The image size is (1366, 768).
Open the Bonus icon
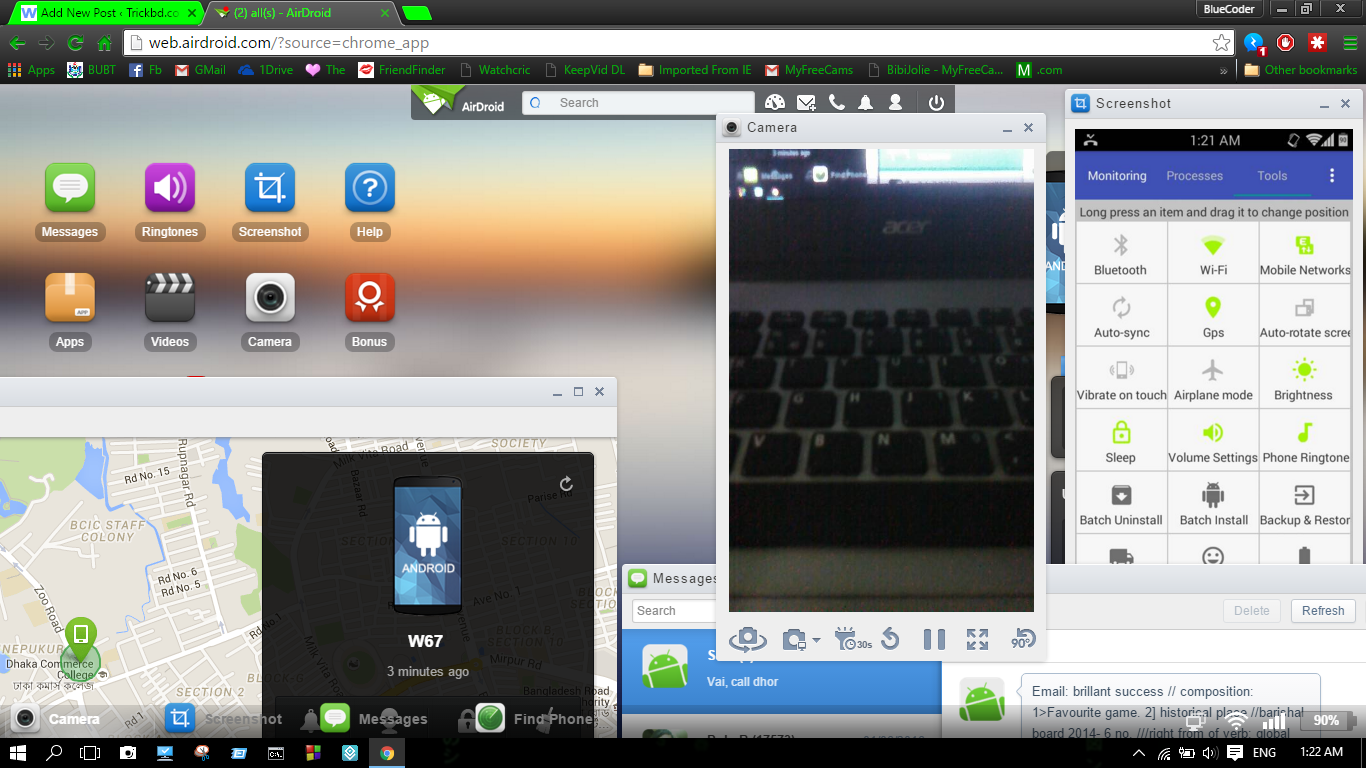click(370, 298)
